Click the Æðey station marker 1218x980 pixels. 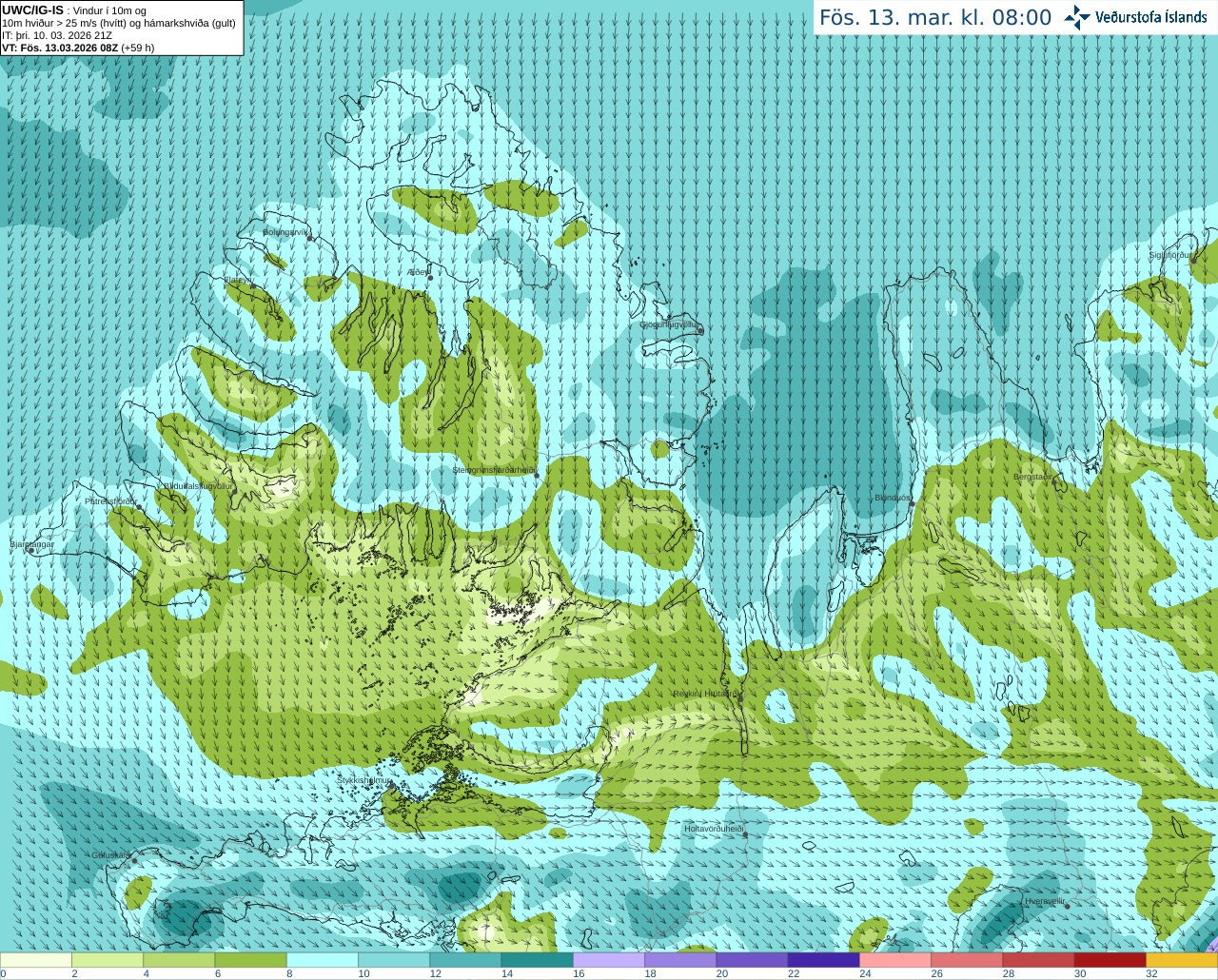tap(430, 278)
